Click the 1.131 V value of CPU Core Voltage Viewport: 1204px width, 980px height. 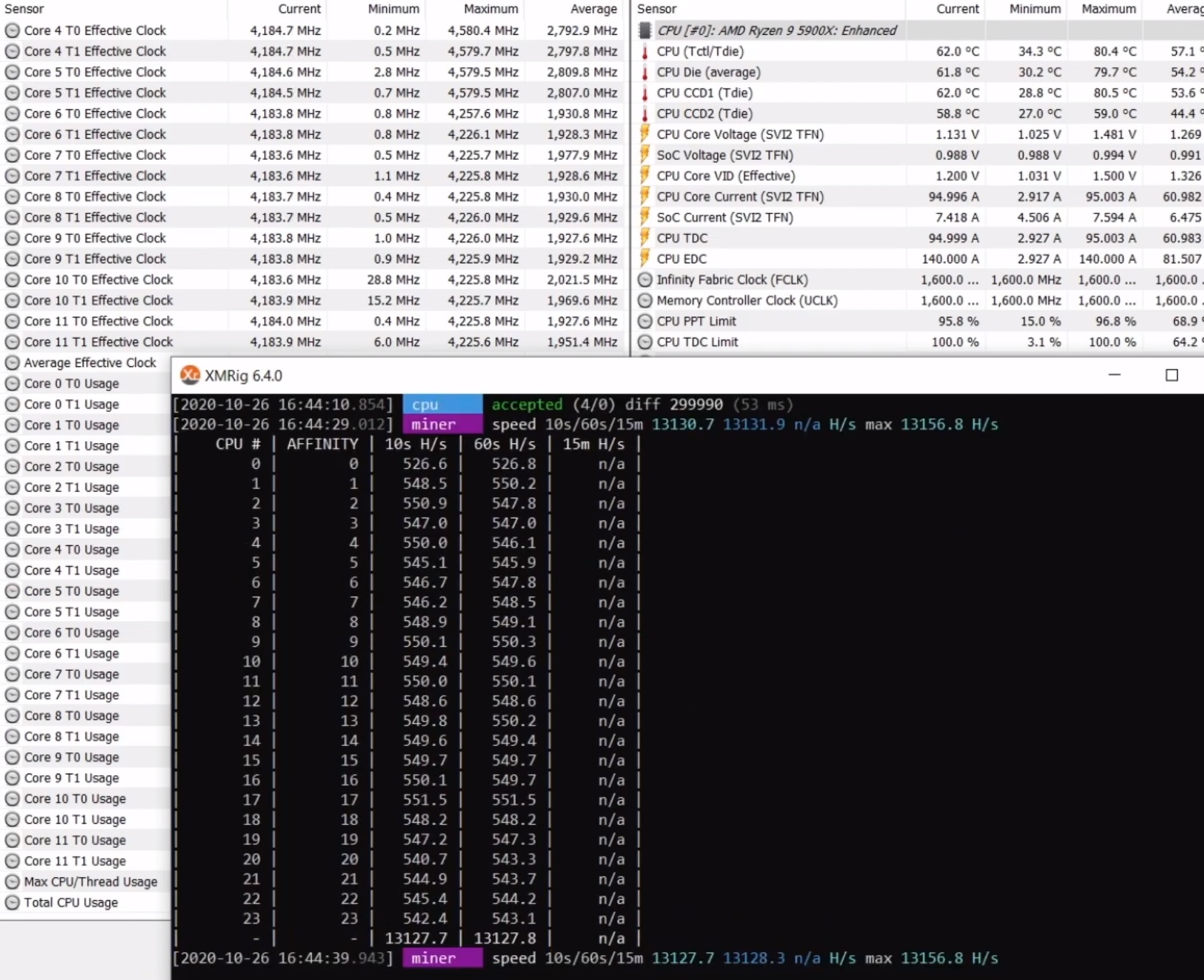tap(957, 134)
